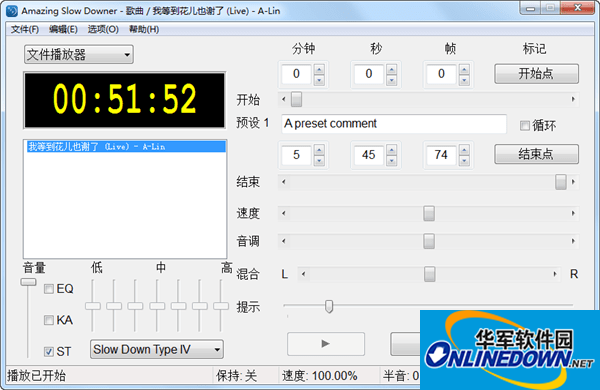Click the last EQ band slider under 高

(x=221, y=306)
